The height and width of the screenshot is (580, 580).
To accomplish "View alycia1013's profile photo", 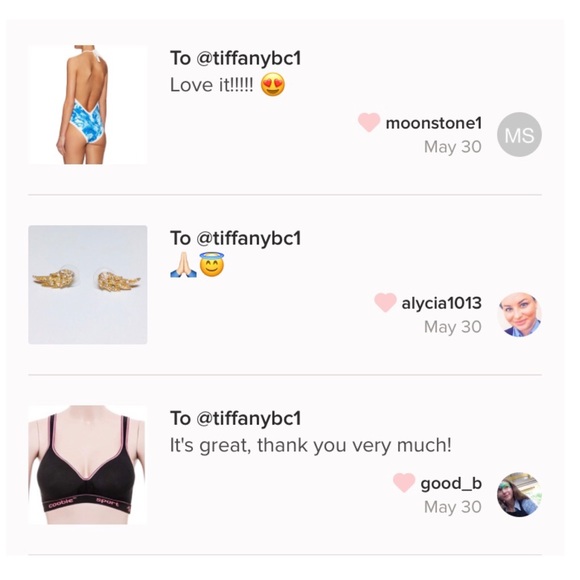I will [x=519, y=315].
